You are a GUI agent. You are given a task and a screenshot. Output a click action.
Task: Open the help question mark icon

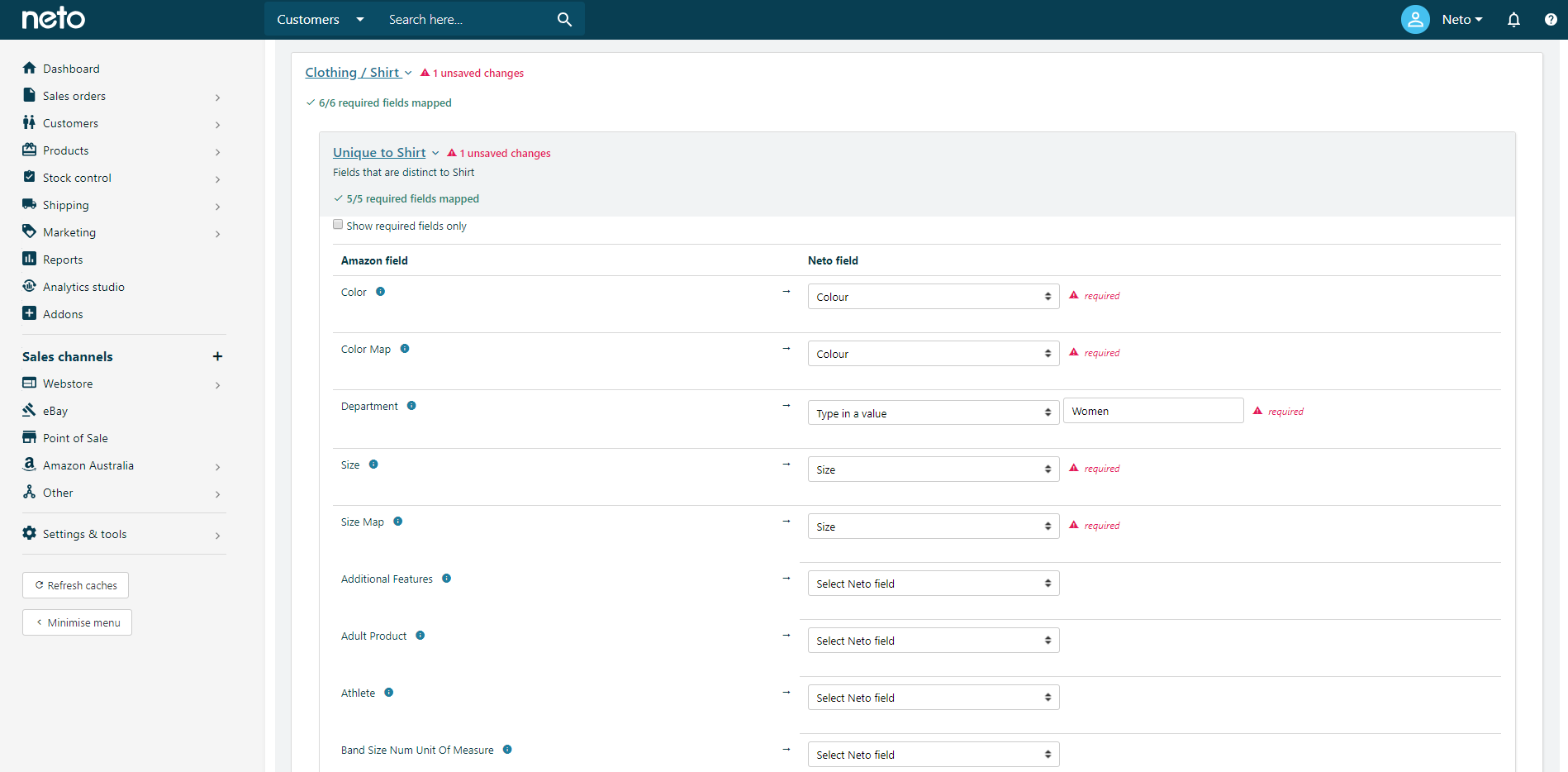coord(1551,19)
